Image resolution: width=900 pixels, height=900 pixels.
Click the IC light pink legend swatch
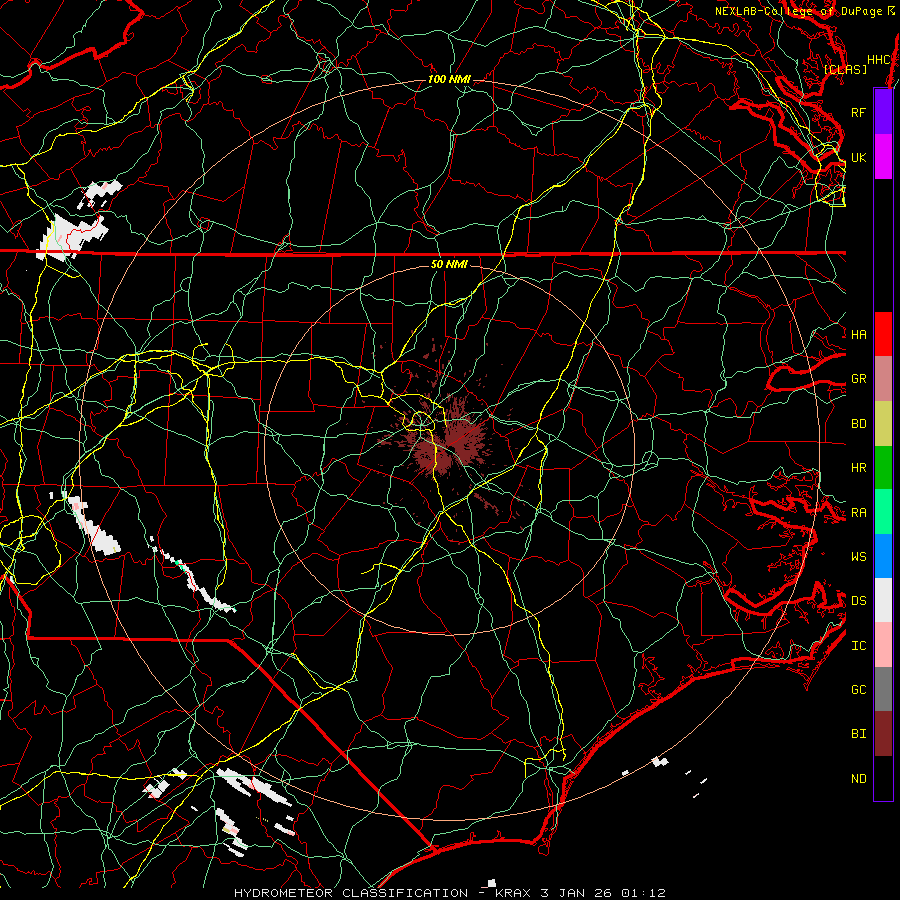pos(883,645)
